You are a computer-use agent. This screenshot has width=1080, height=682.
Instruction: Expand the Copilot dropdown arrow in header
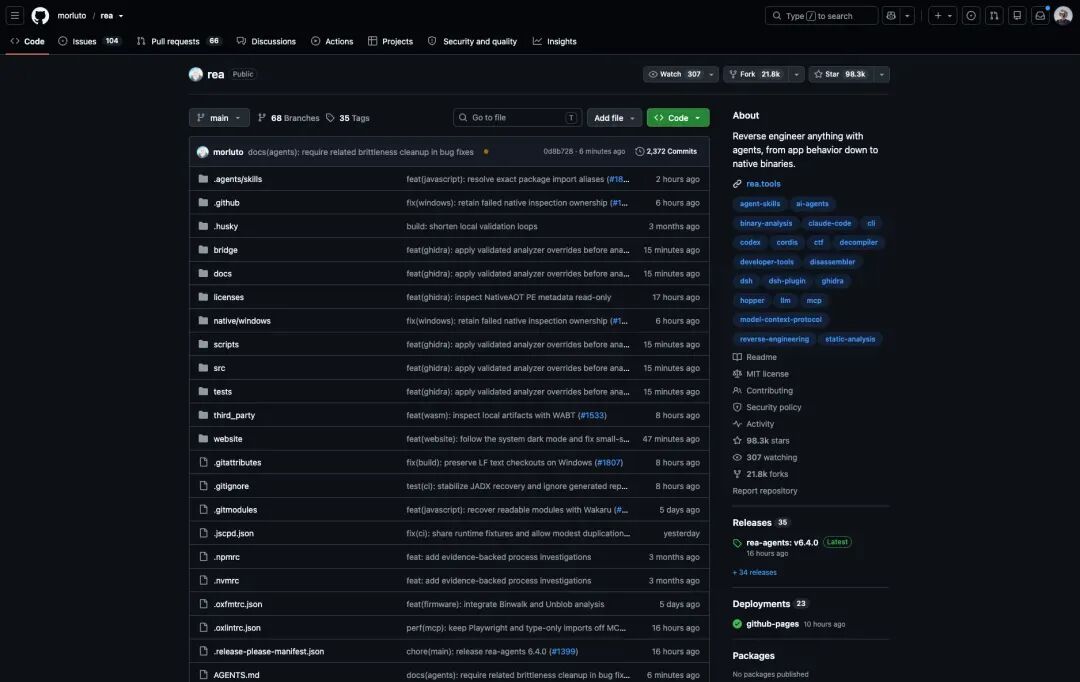click(x=907, y=15)
